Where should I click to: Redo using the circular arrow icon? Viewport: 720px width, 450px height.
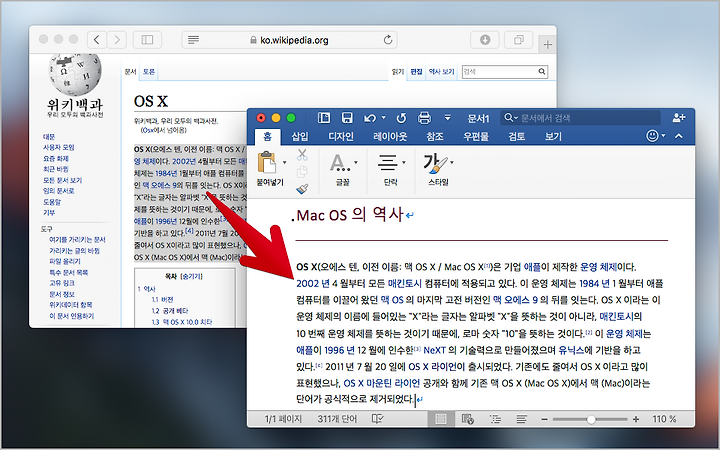click(x=401, y=118)
